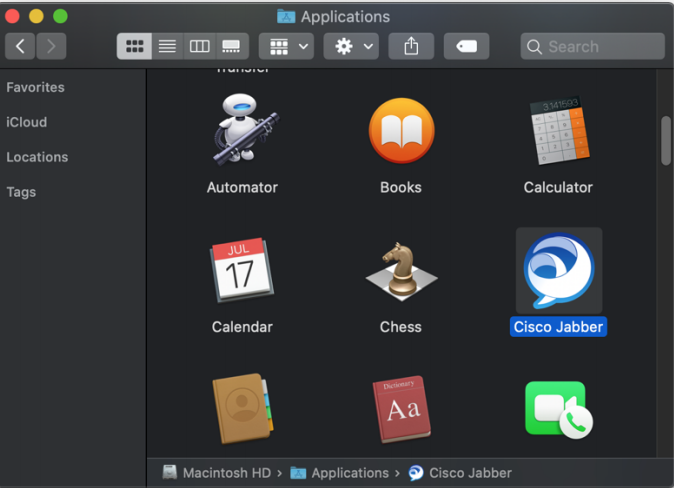Select the Cisco Jabber app icon
This screenshot has height=488, width=674.
coord(559,270)
